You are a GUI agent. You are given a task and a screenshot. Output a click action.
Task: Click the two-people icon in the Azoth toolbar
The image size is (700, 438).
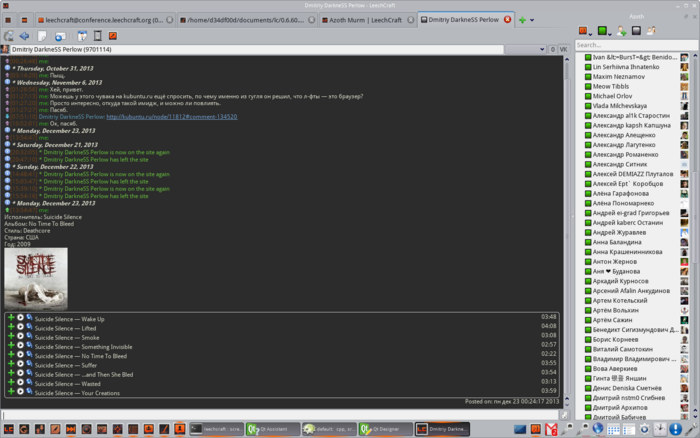652,31
